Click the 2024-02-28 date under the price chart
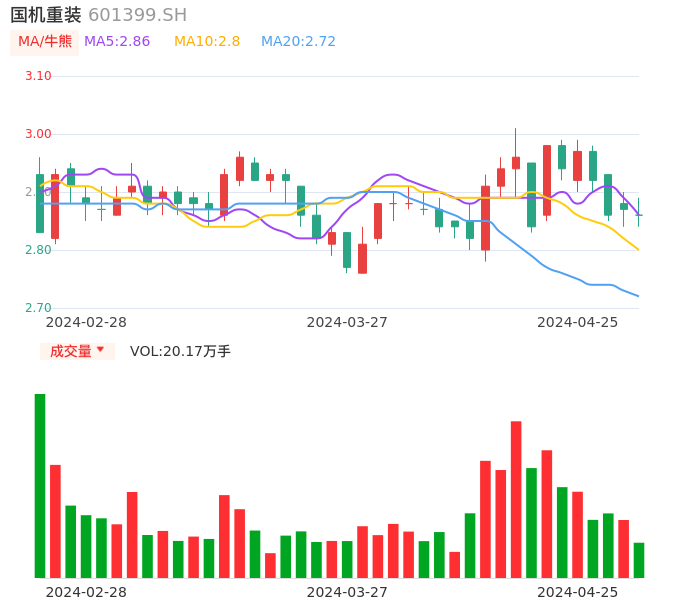Image resolution: width=686 pixels, height=606 pixels. click(x=86, y=322)
